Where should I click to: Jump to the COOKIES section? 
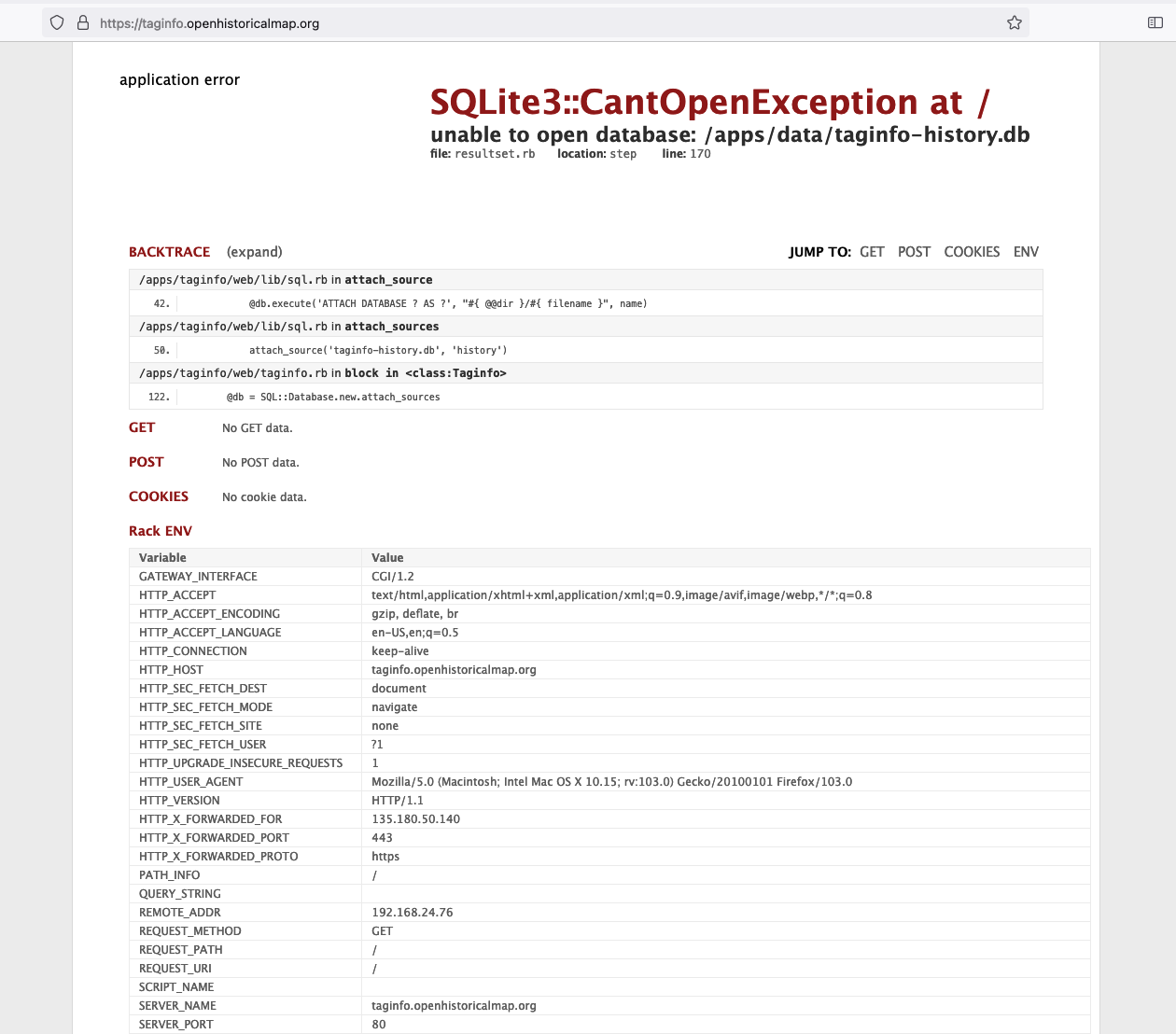tap(972, 251)
